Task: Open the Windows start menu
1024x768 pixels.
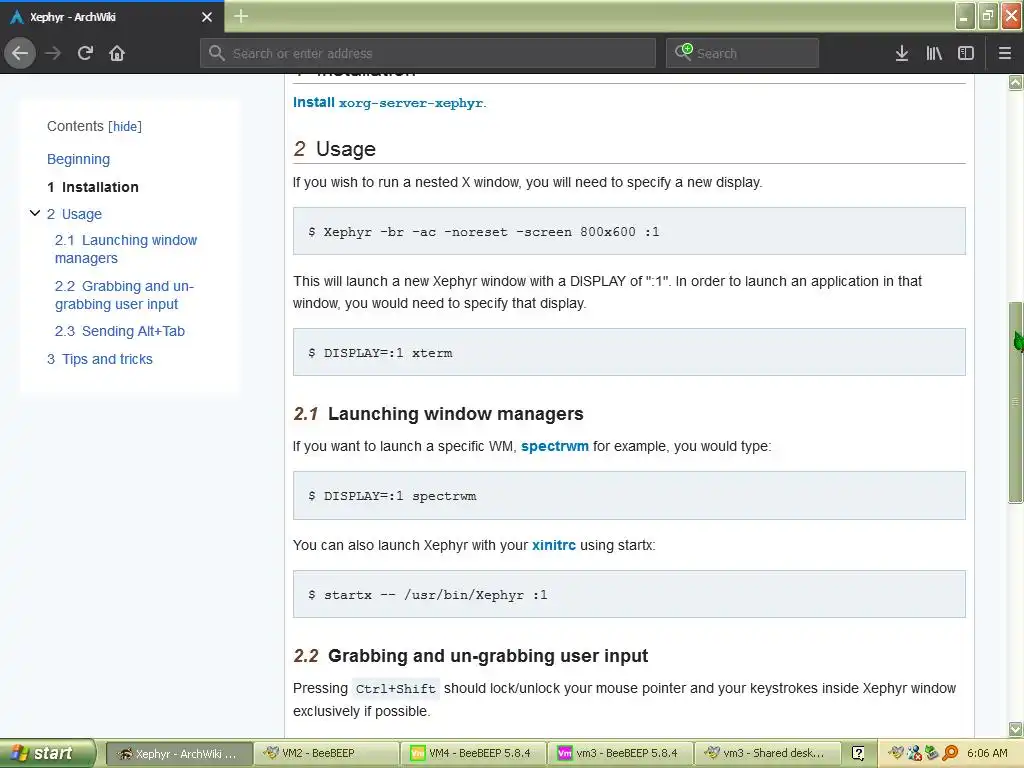Action: pyautogui.click(x=46, y=753)
